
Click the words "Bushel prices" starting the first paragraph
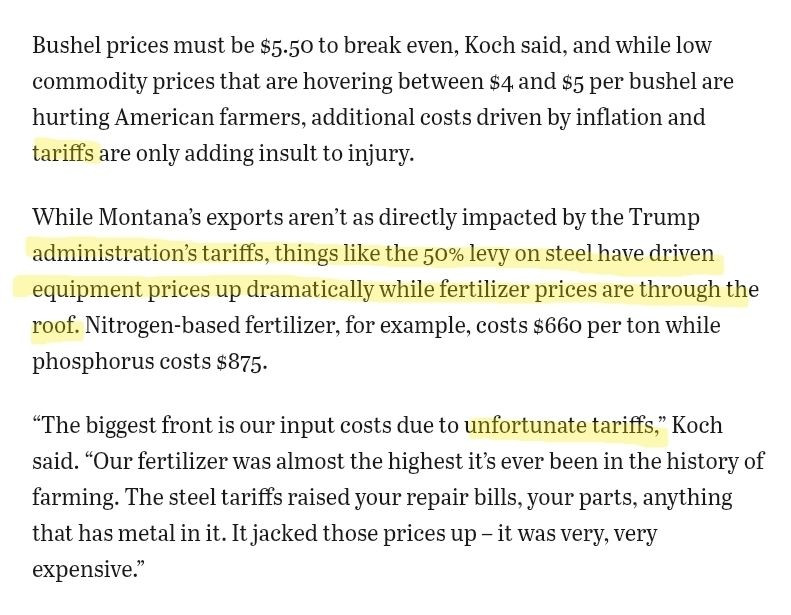tap(100, 45)
